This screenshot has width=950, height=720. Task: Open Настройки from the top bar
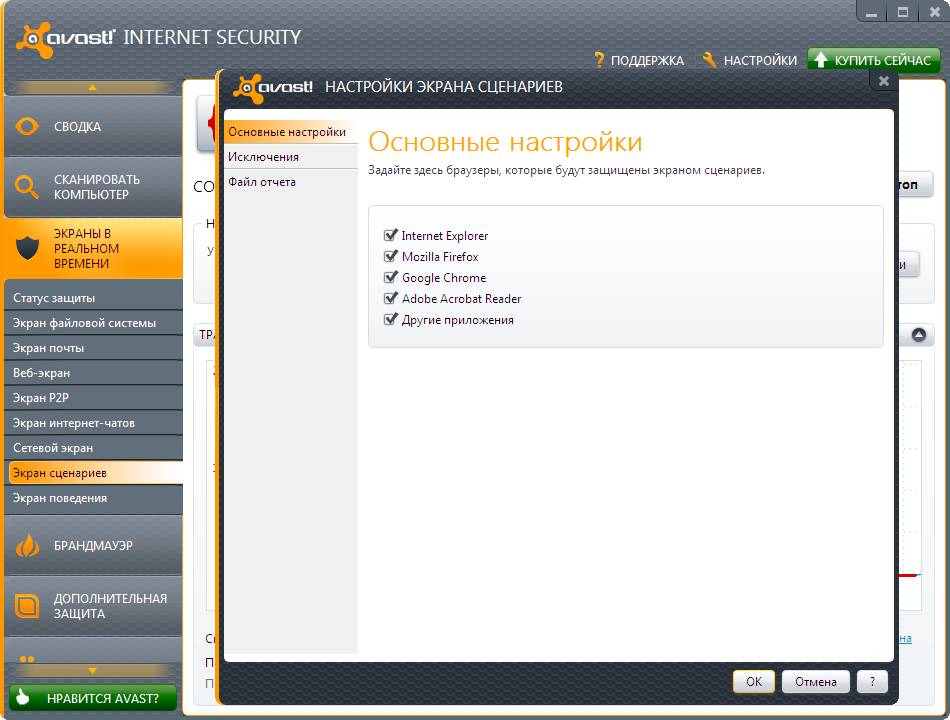(x=760, y=61)
